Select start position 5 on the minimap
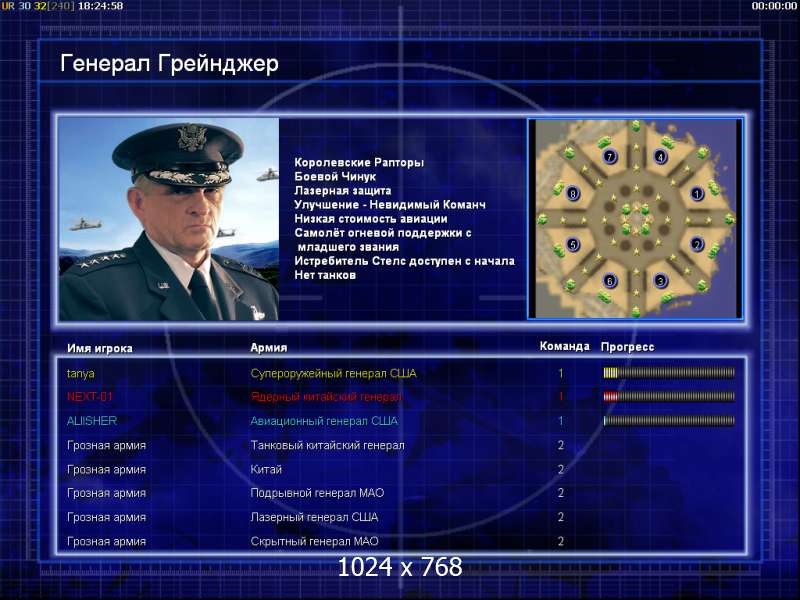This screenshot has width=800, height=600. [573, 244]
